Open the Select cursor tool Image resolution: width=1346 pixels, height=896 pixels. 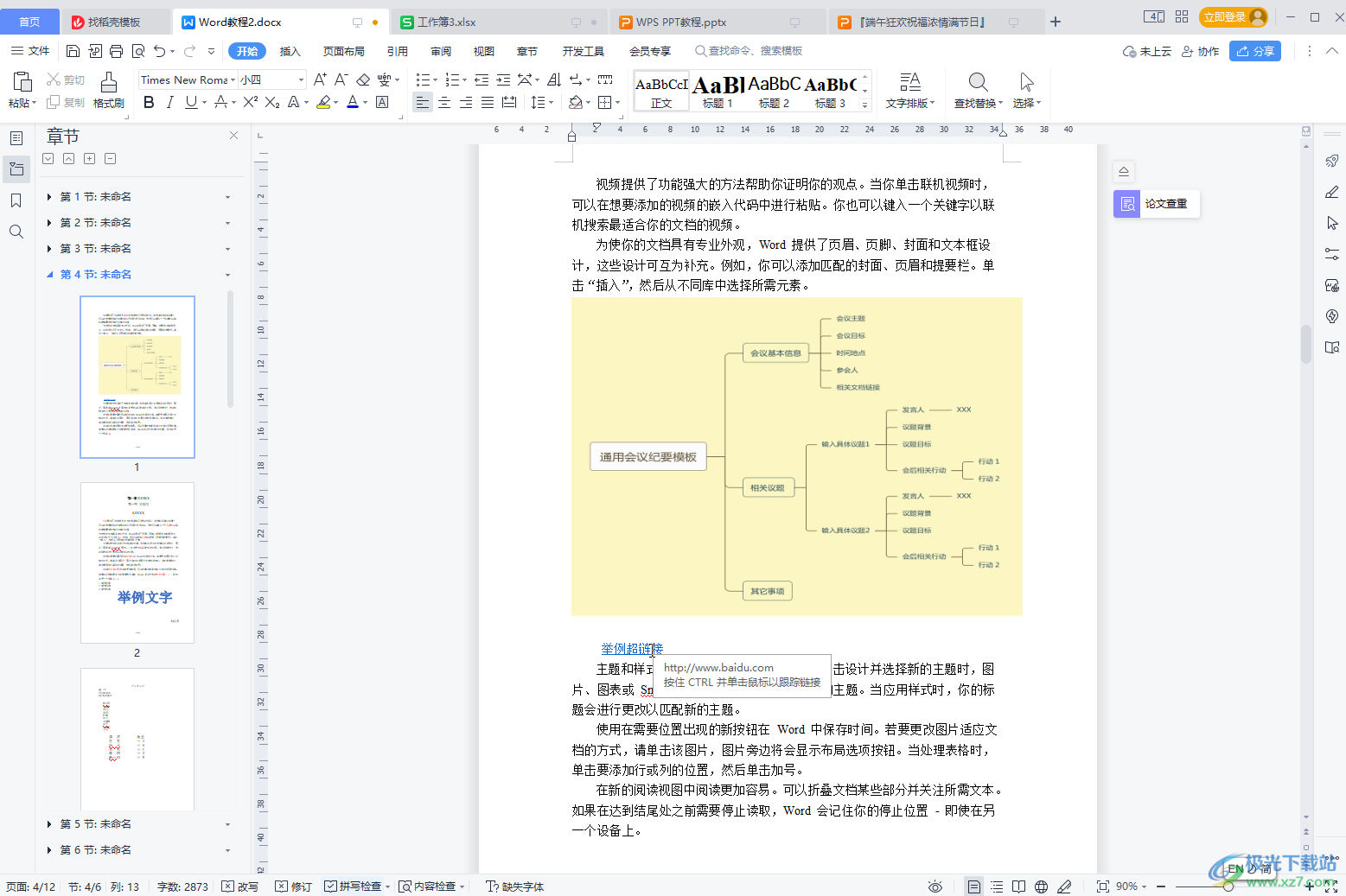(x=1026, y=91)
